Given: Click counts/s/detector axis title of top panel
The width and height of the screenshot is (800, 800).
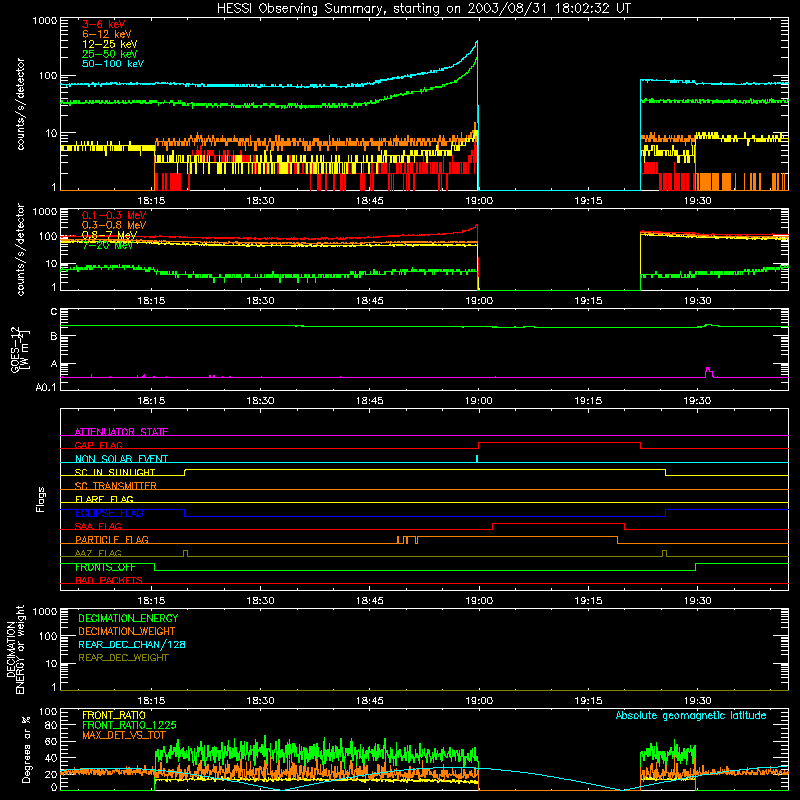Looking at the screenshot, I should point(20,104).
